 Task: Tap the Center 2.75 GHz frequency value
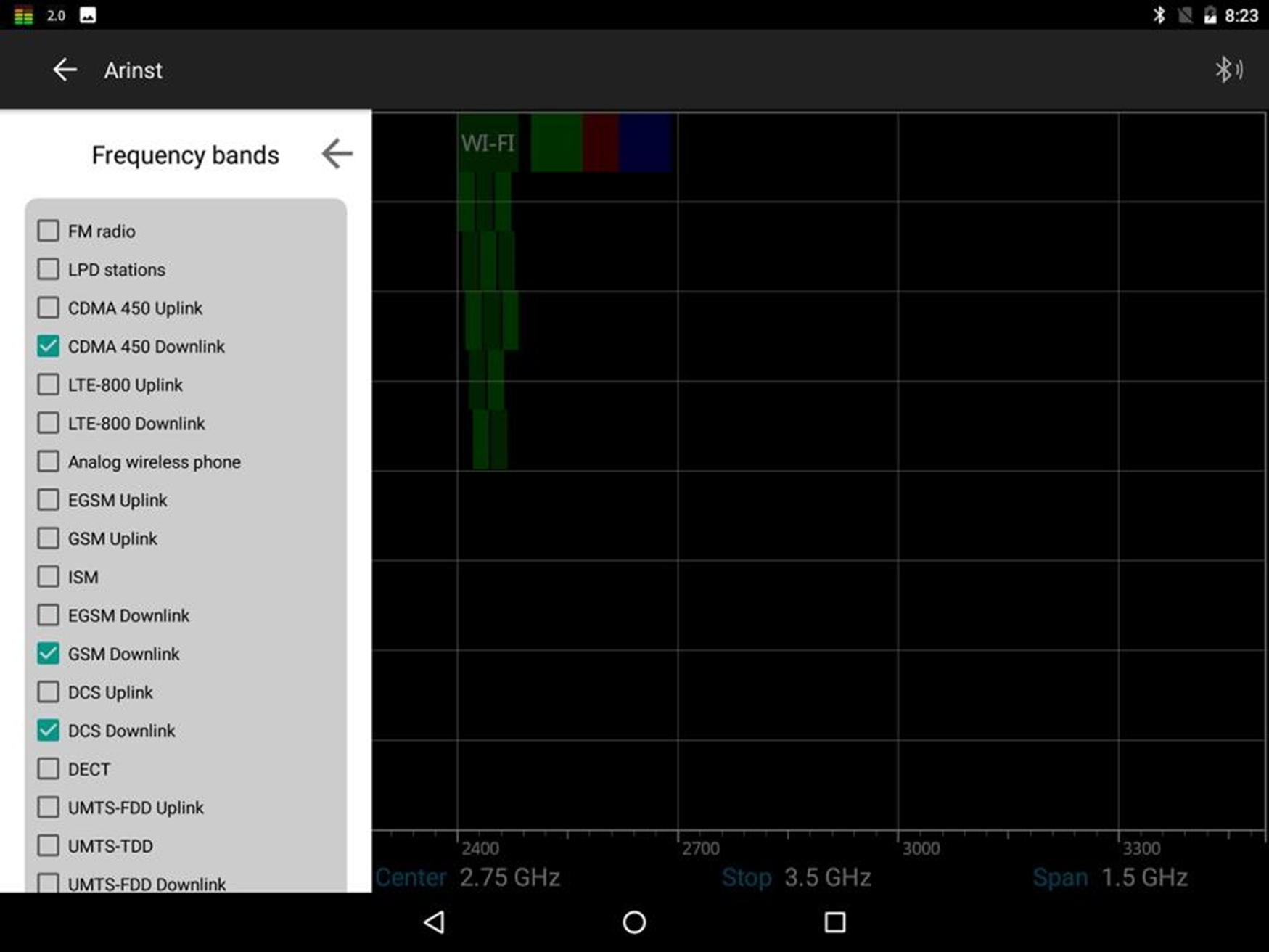point(509,877)
